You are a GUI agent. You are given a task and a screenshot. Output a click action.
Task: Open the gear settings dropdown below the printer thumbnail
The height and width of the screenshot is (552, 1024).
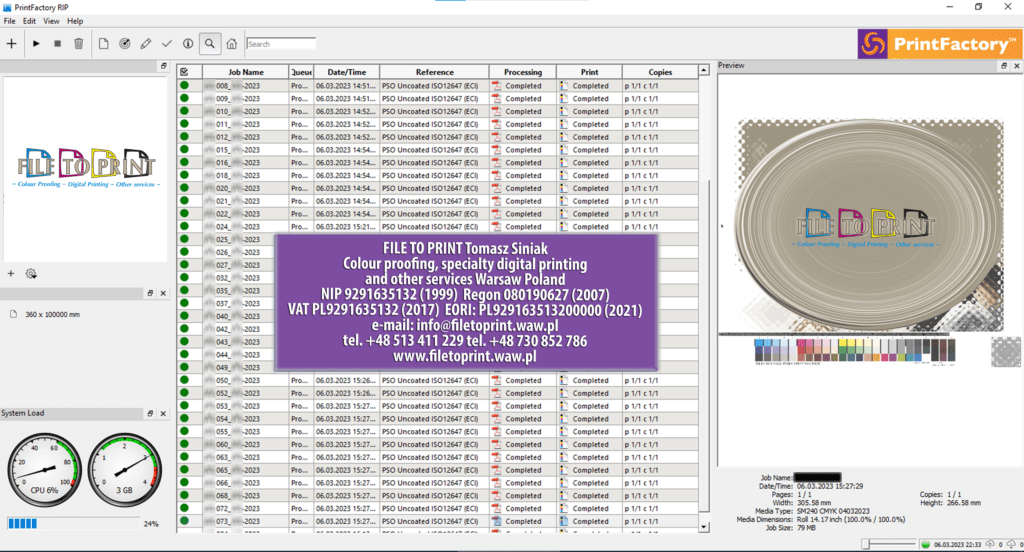(x=31, y=273)
